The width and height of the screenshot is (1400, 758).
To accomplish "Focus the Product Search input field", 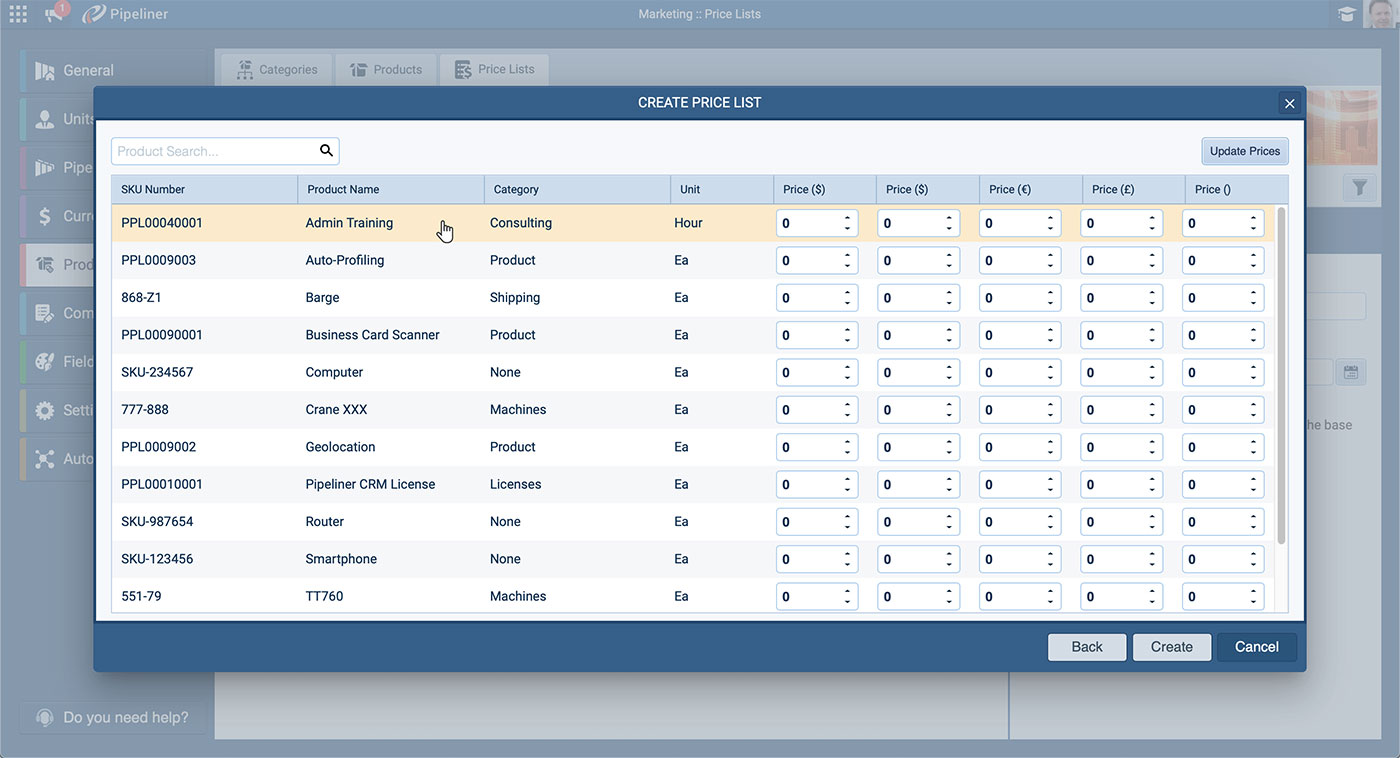I will coord(213,151).
